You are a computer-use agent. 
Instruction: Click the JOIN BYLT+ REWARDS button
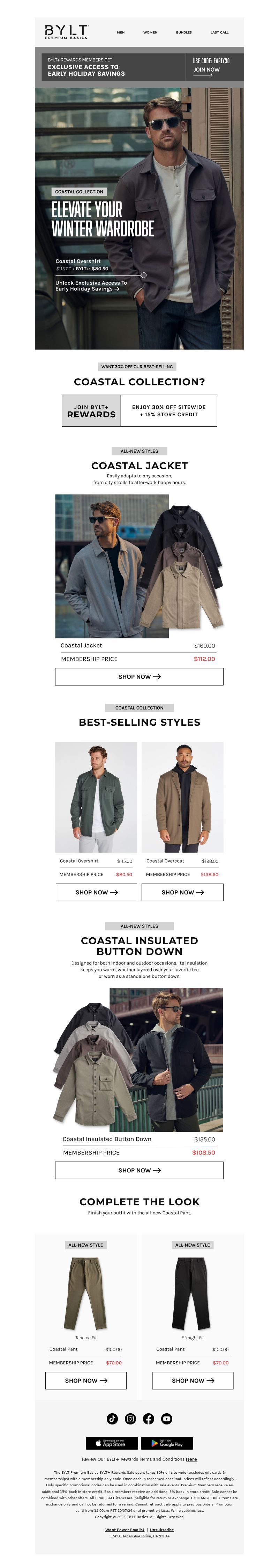91,411
